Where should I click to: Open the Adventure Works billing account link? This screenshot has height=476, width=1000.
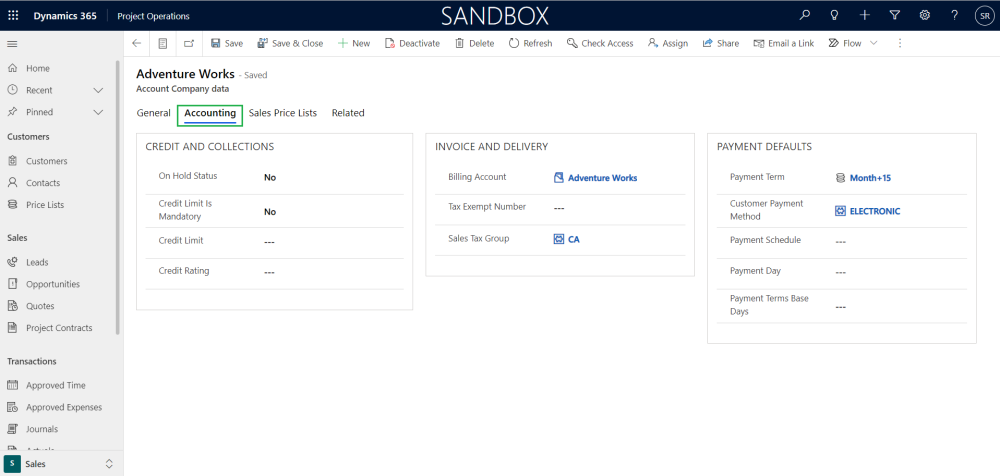[602, 178]
